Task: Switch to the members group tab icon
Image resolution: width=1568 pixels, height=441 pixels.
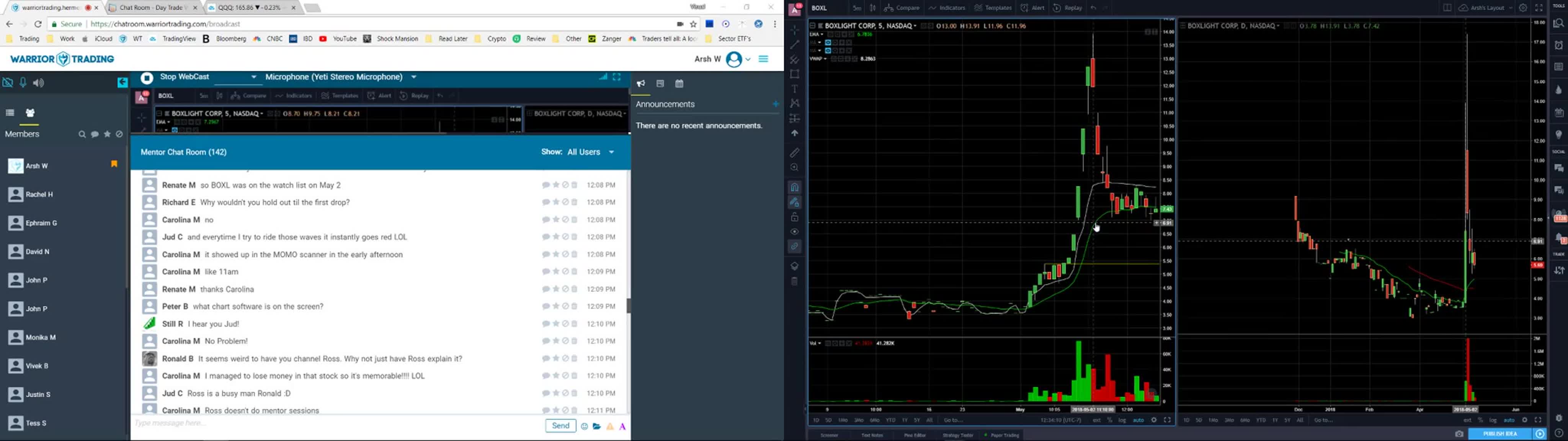Action: (30, 113)
